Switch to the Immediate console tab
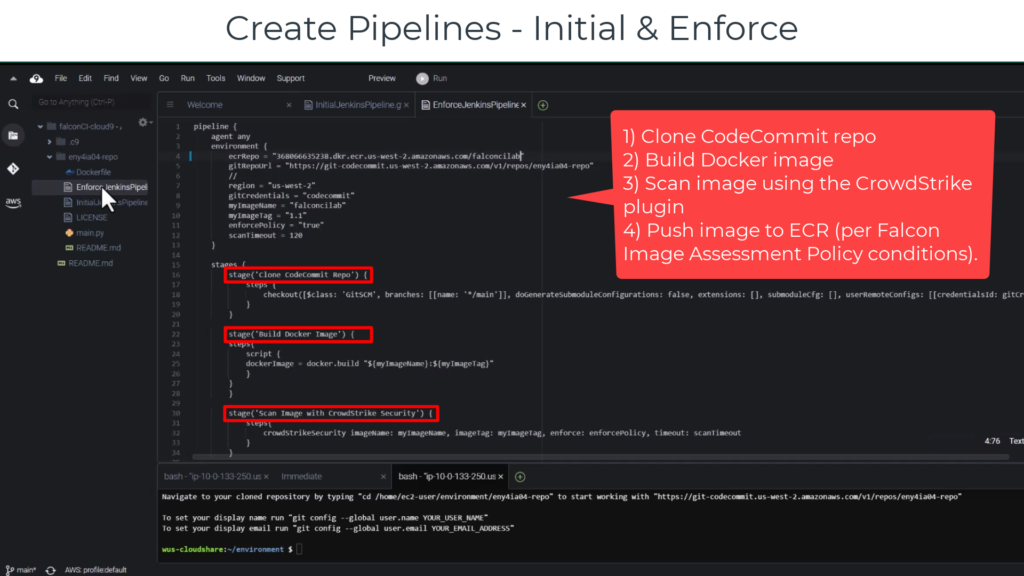 [x=302, y=477]
